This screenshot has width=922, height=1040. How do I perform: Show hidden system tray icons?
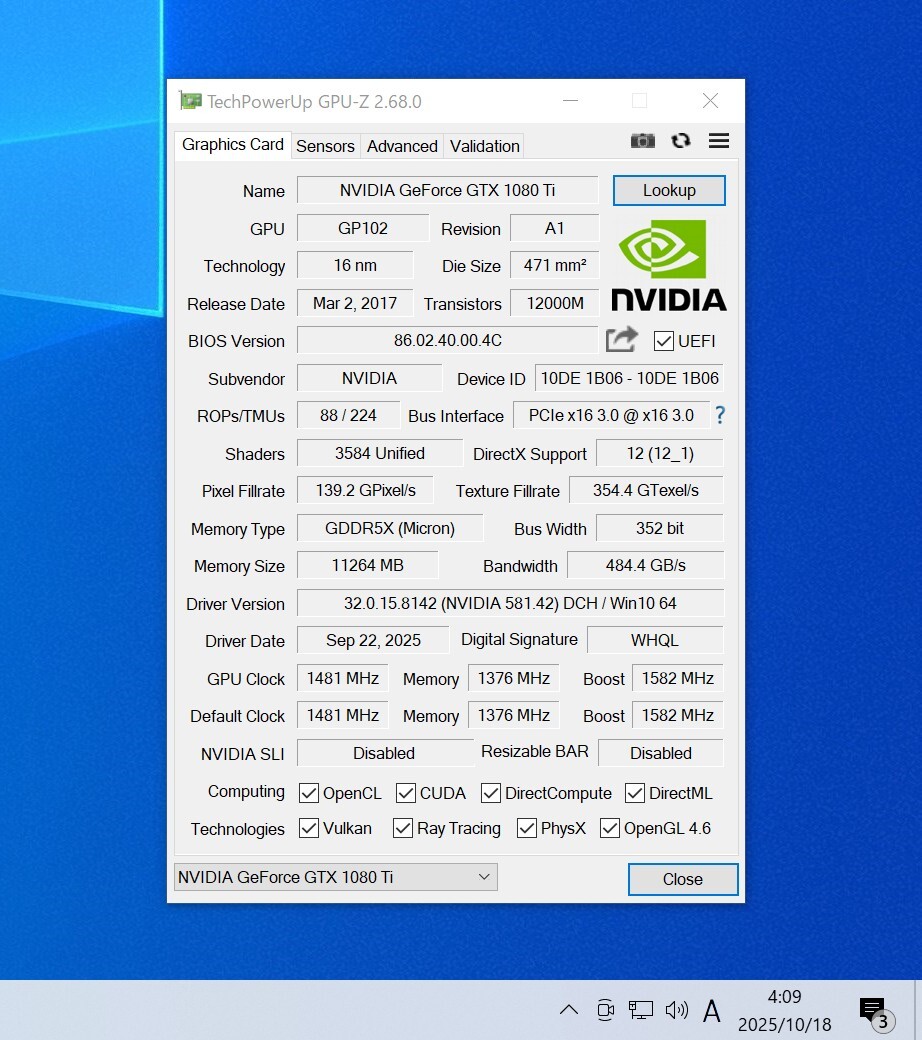568,1010
